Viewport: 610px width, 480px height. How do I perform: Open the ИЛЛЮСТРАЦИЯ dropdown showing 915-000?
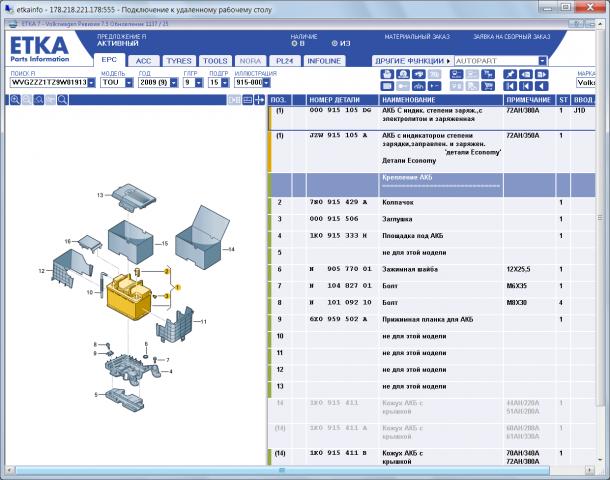point(266,82)
